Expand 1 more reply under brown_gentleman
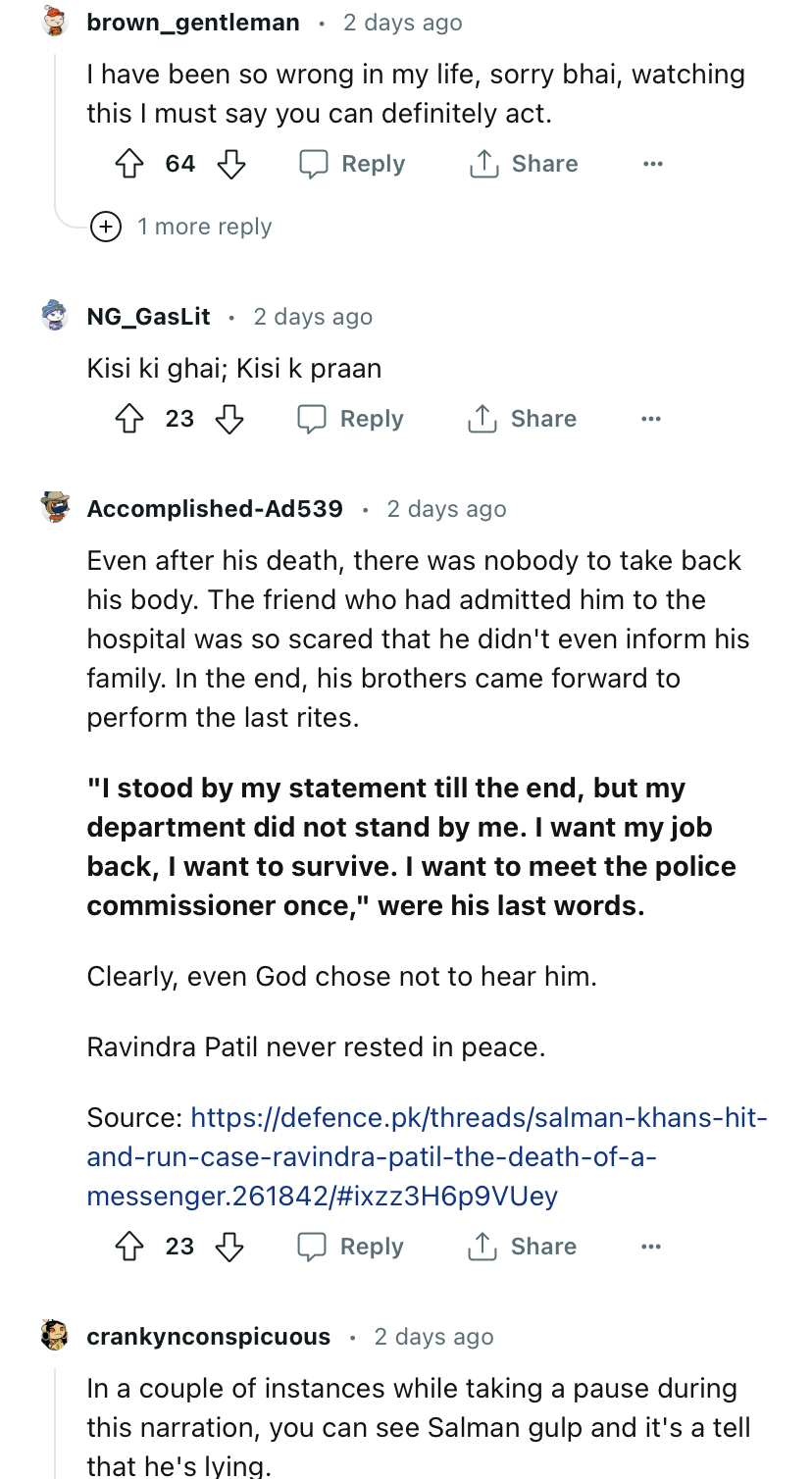The image size is (812, 1479). 181,227
